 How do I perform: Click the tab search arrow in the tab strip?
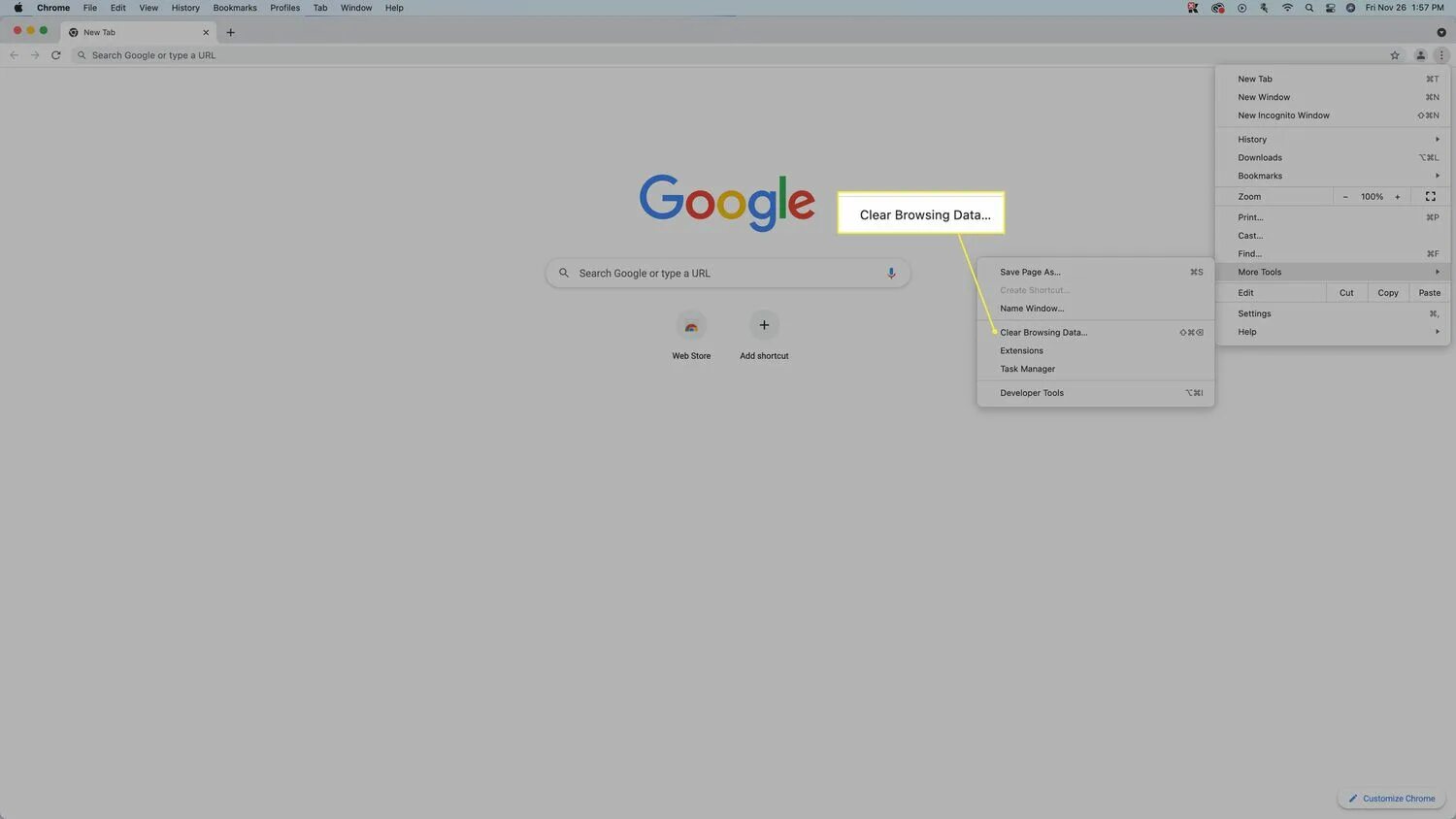1441,32
